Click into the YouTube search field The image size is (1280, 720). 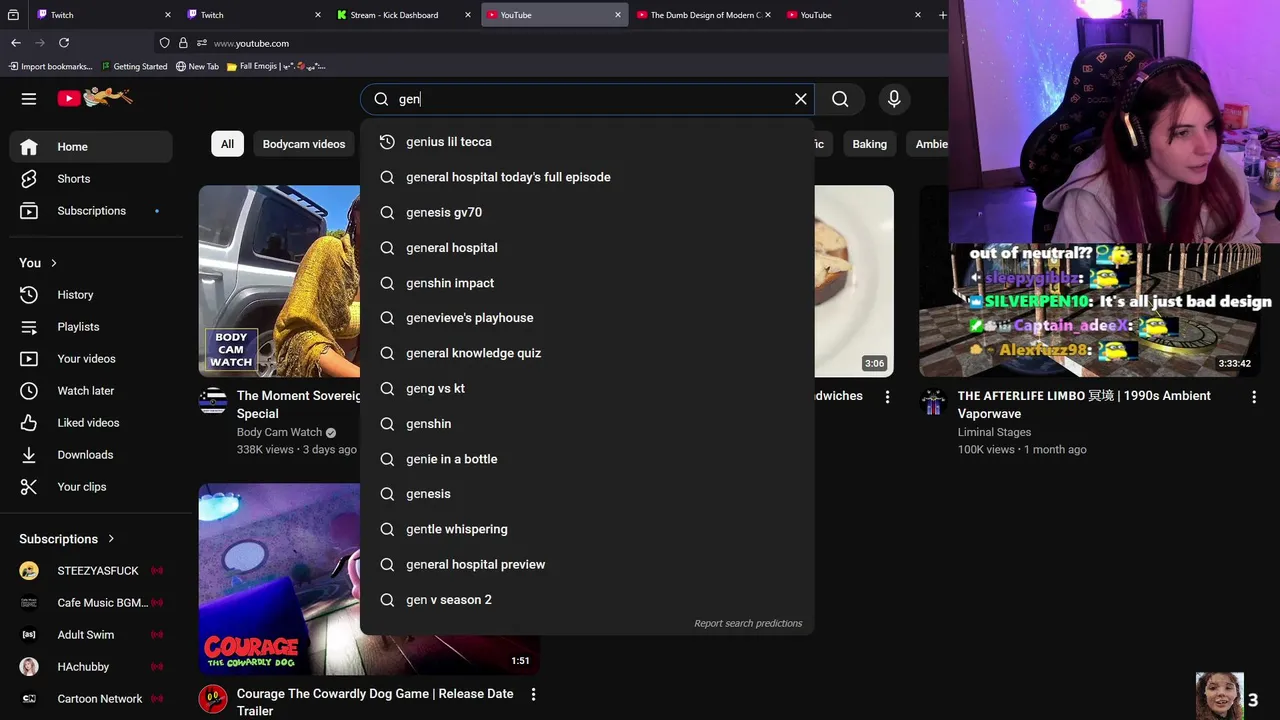tap(590, 99)
